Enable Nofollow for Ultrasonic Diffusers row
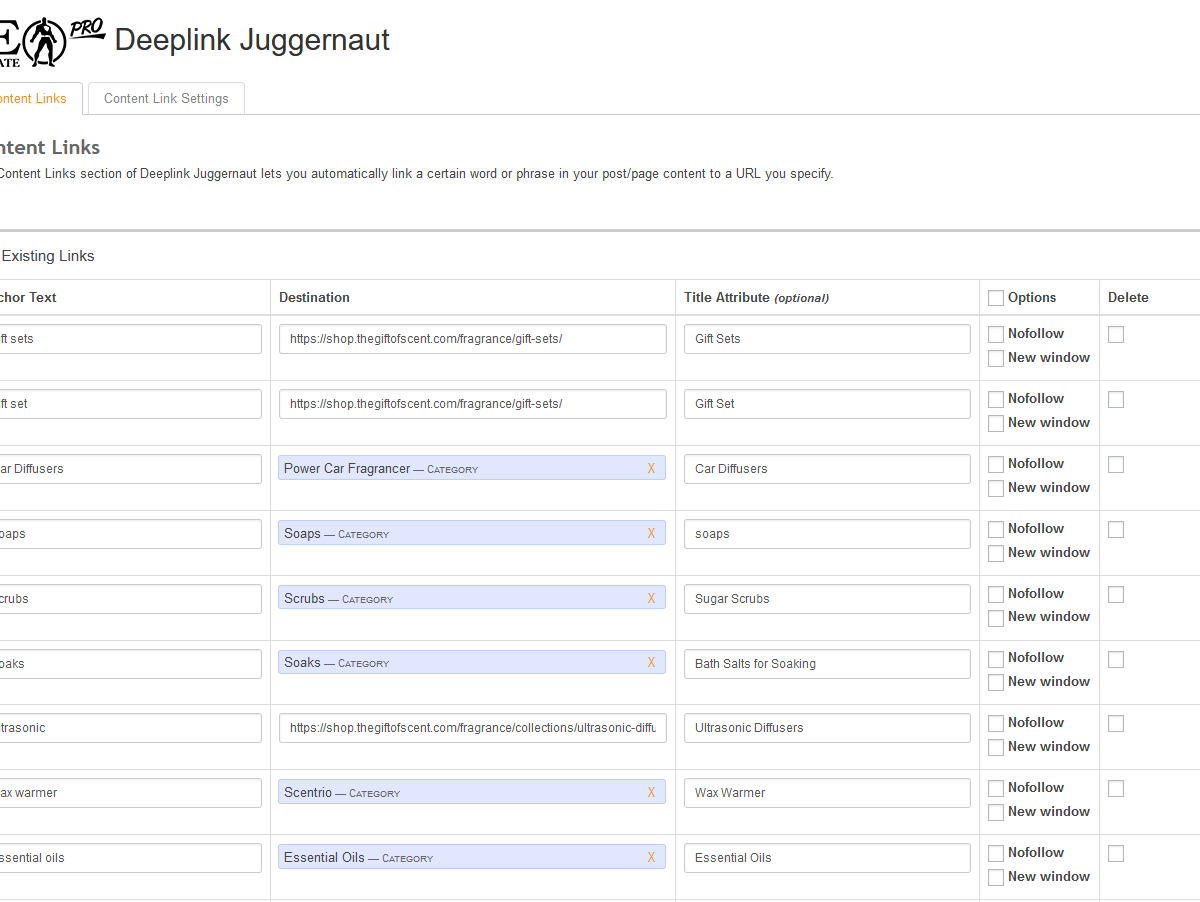Viewport: 1200px width, 902px height. click(x=995, y=723)
